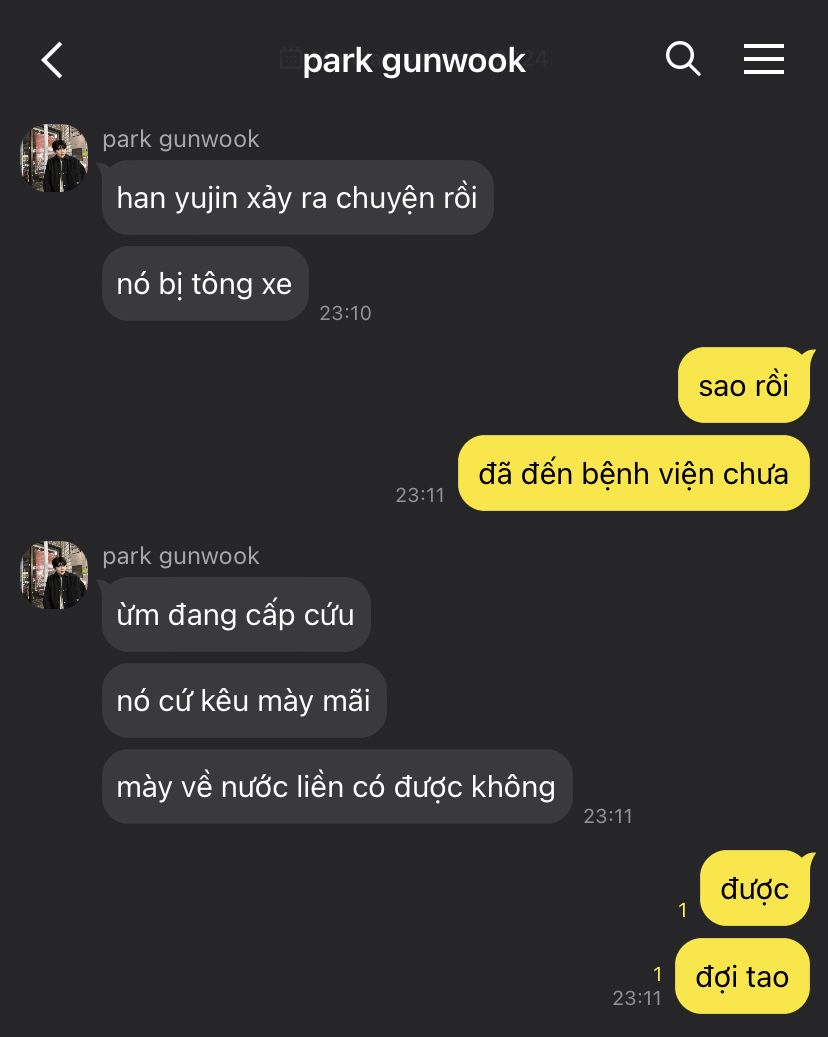Select message 'đã đến bệnh viện chưa'
Screen dimensions: 828x1037
pos(634,474)
